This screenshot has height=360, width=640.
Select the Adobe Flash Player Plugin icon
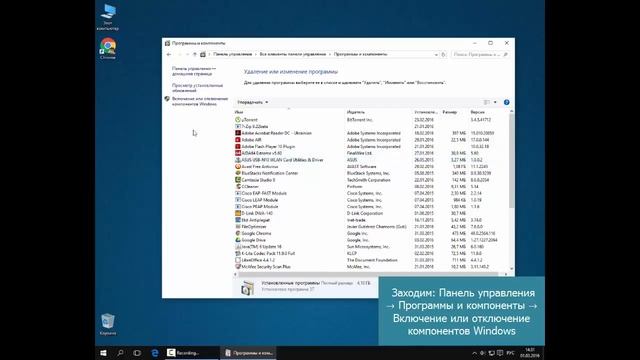[x=238, y=147]
